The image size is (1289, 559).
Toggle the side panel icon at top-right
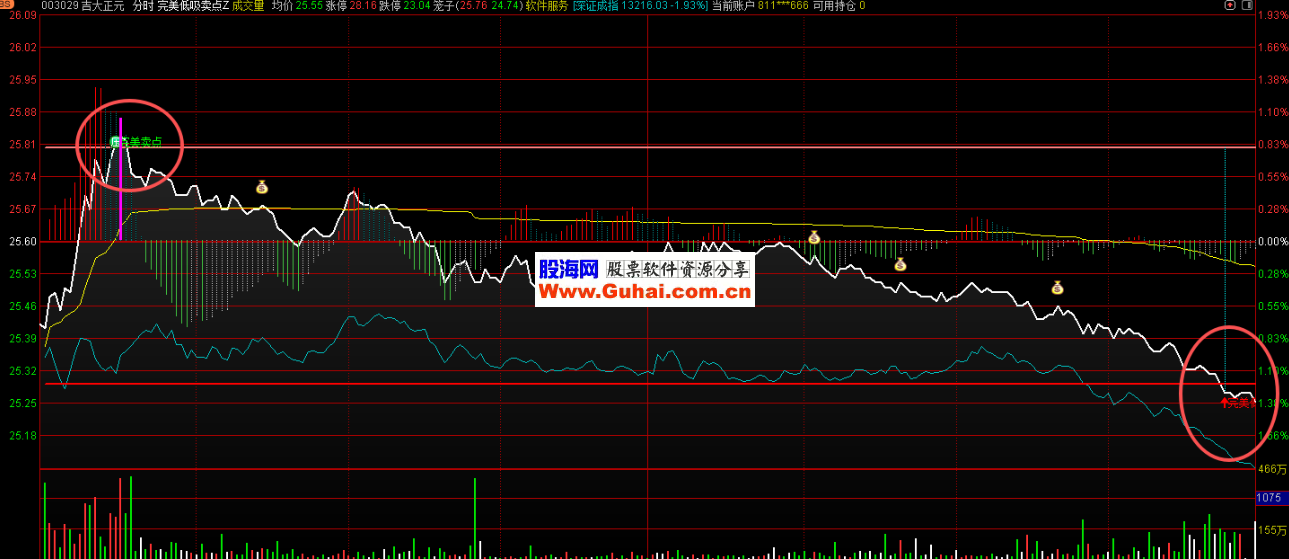click(x=1245, y=6)
